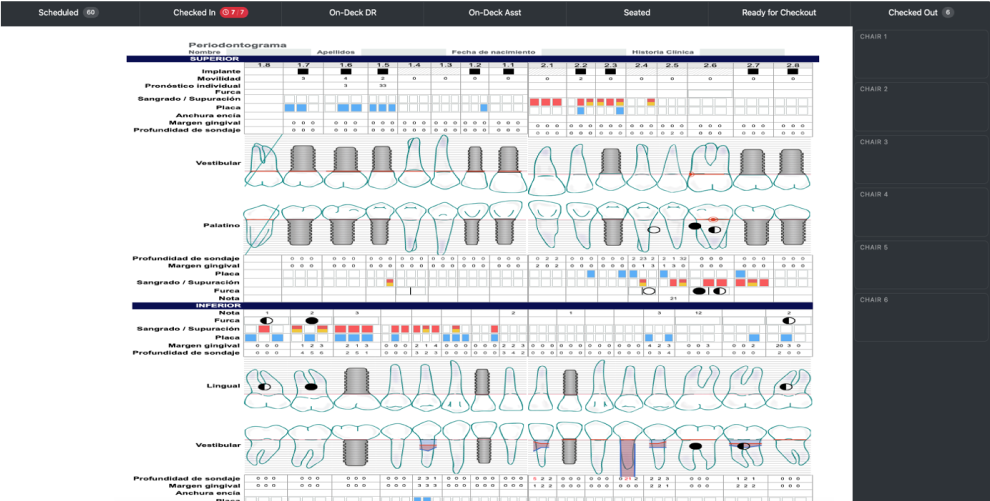Click upper Vestibular tooth 1.3 drawing

coord(444,161)
